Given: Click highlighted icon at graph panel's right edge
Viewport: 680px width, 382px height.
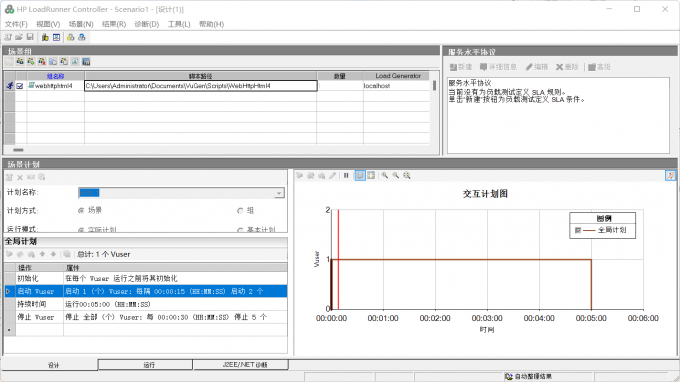Looking at the screenshot, I should click(x=670, y=176).
